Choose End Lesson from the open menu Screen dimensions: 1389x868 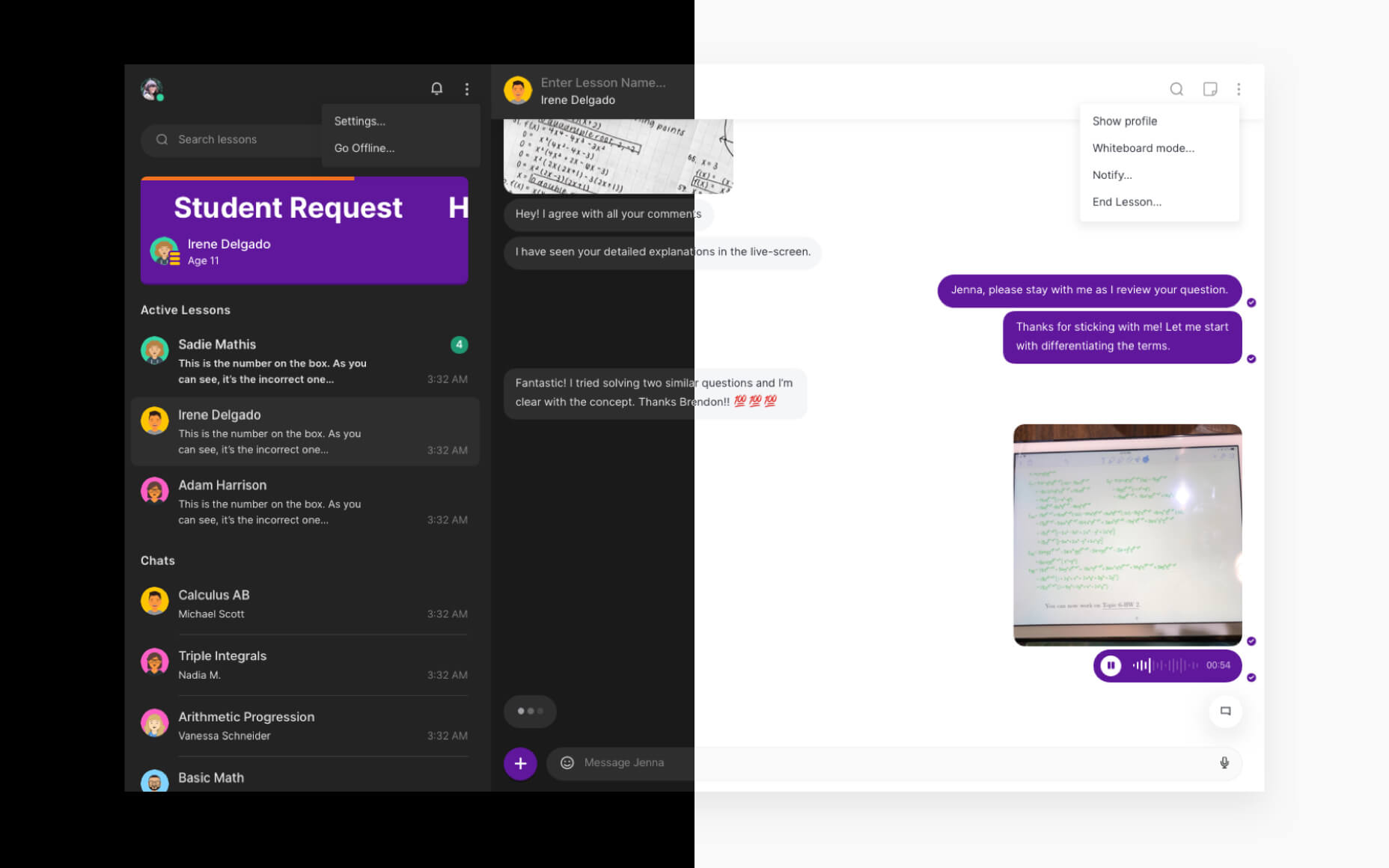point(1126,201)
